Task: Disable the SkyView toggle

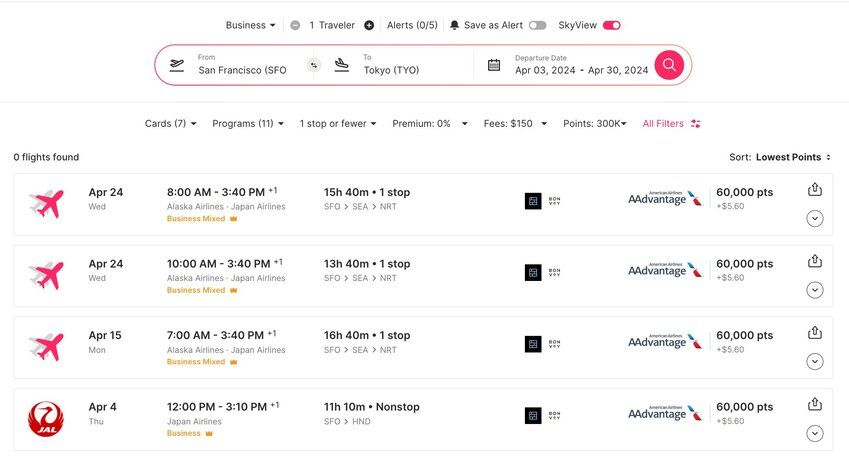Action: point(611,25)
